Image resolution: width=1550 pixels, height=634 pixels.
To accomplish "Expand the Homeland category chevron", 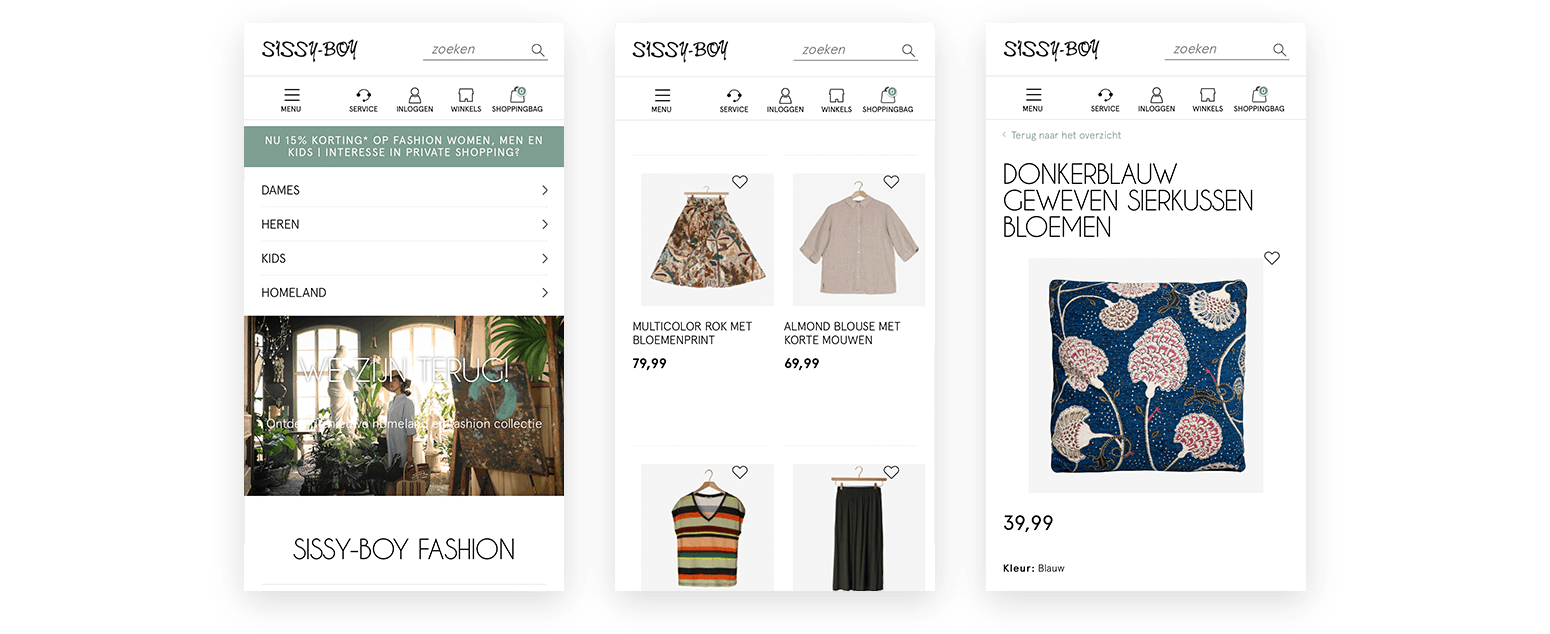I will point(545,292).
